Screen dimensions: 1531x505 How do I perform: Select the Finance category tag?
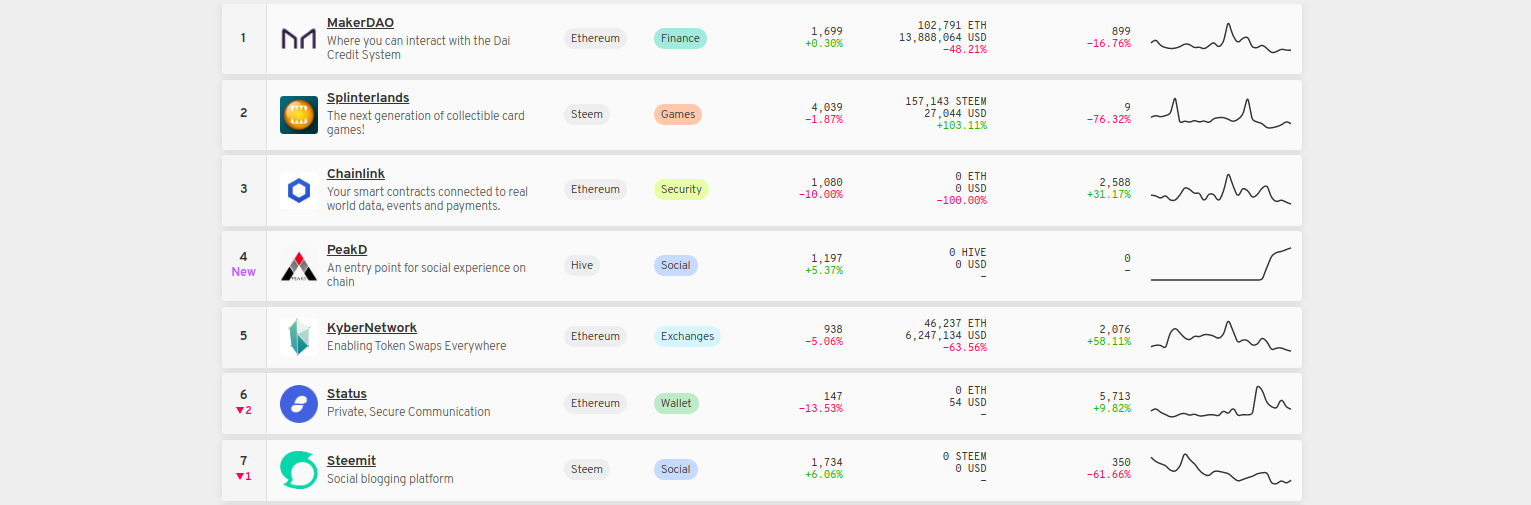(680, 39)
